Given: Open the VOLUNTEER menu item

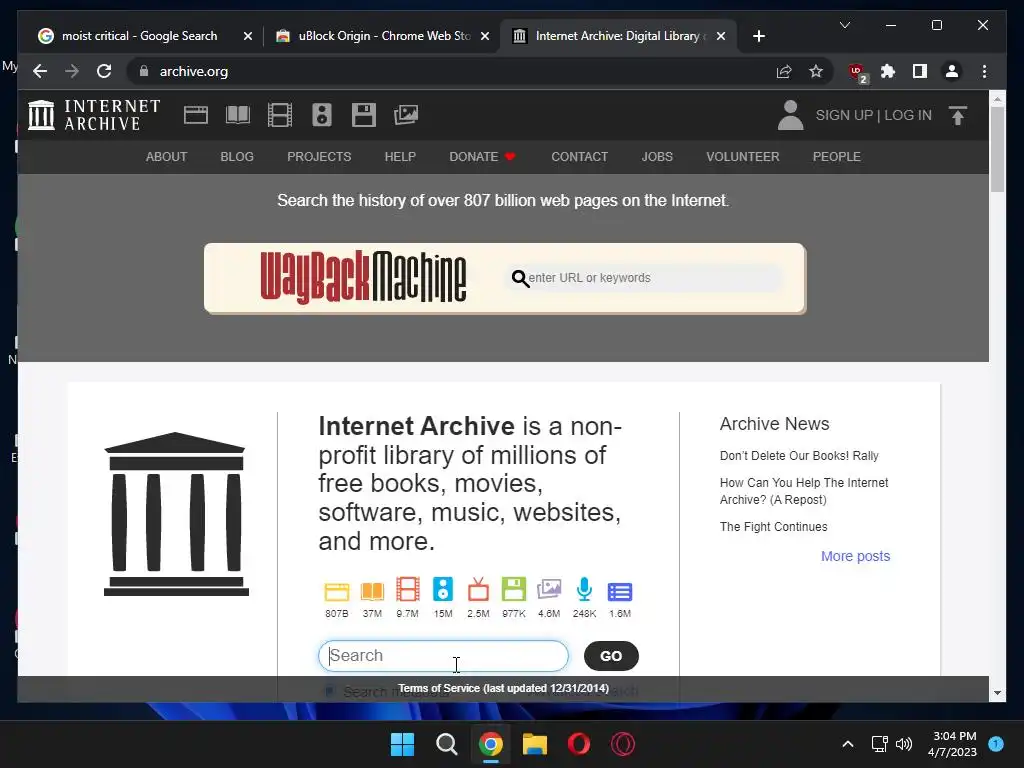Looking at the screenshot, I should point(743,157).
